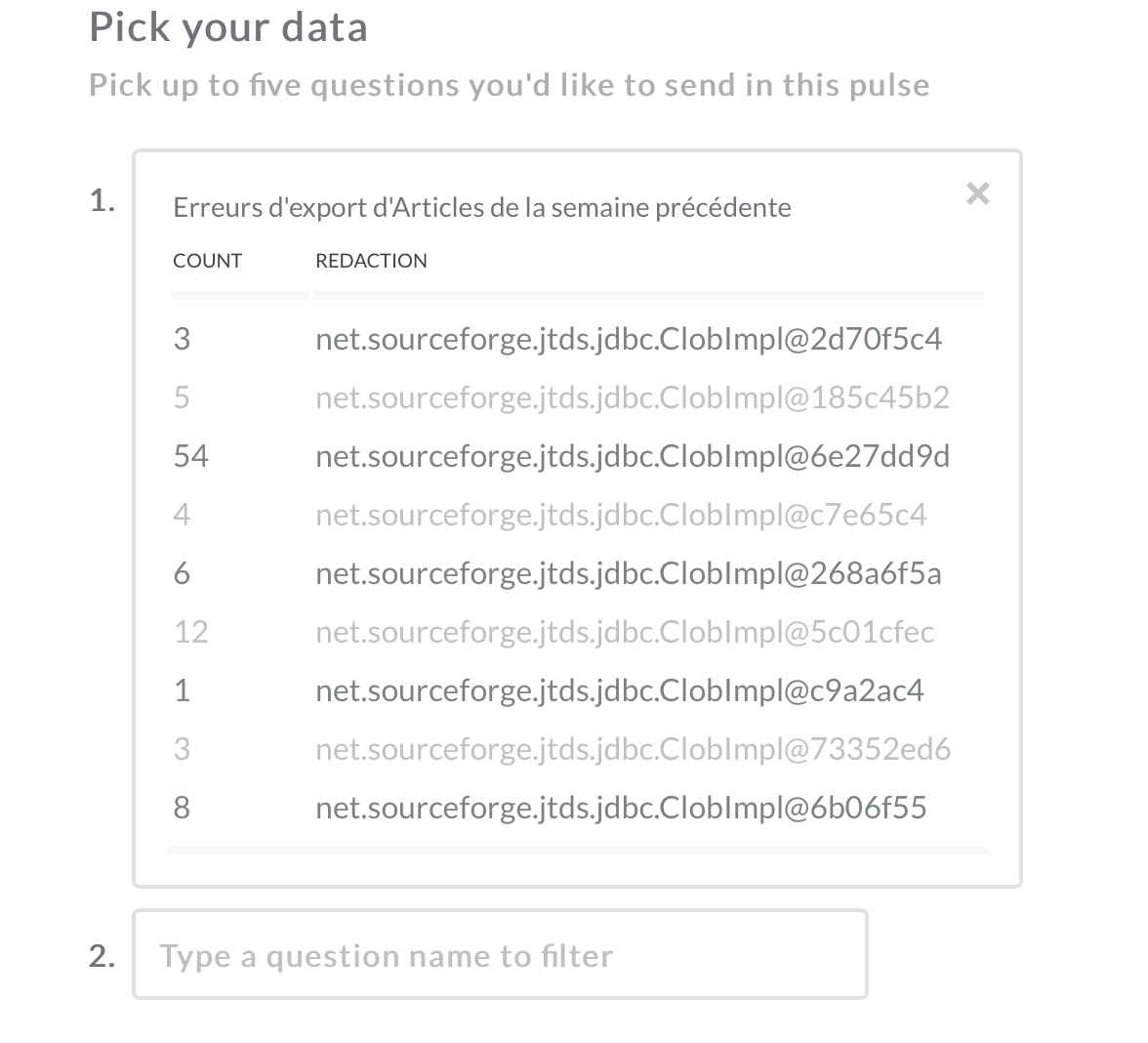Select the row with count 54

click(191, 455)
